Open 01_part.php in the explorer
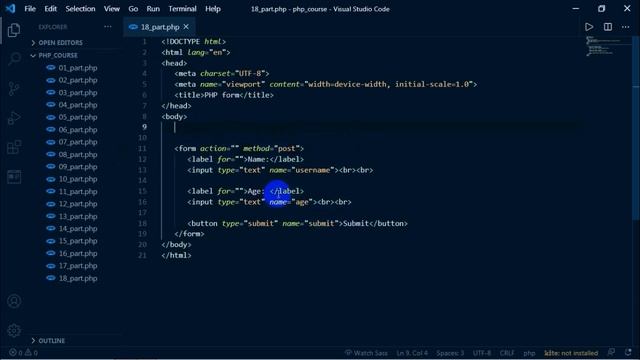This screenshot has width=640, height=360. (78, 68)
